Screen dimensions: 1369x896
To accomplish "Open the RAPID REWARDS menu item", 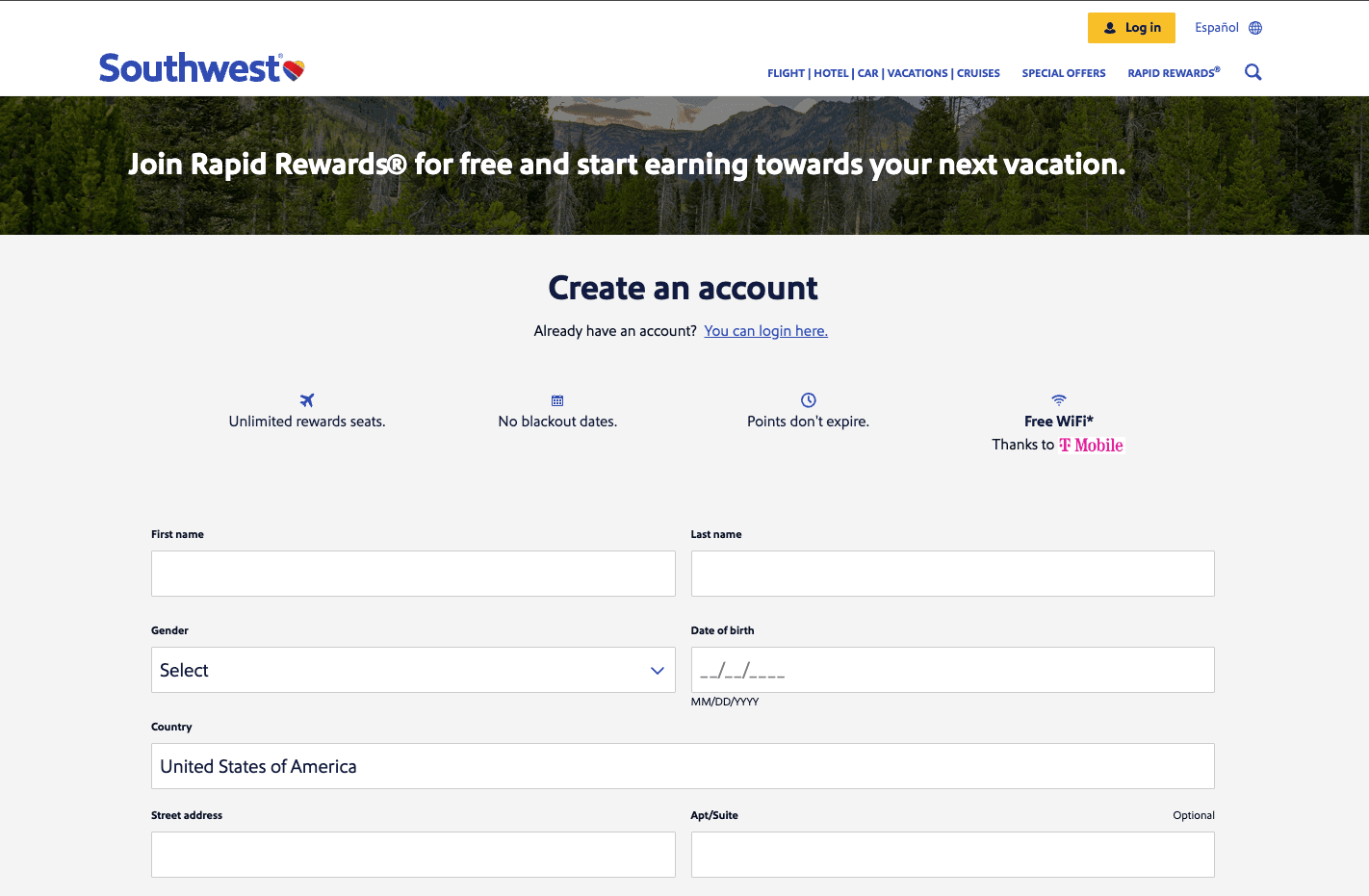I will (1172, 72).
